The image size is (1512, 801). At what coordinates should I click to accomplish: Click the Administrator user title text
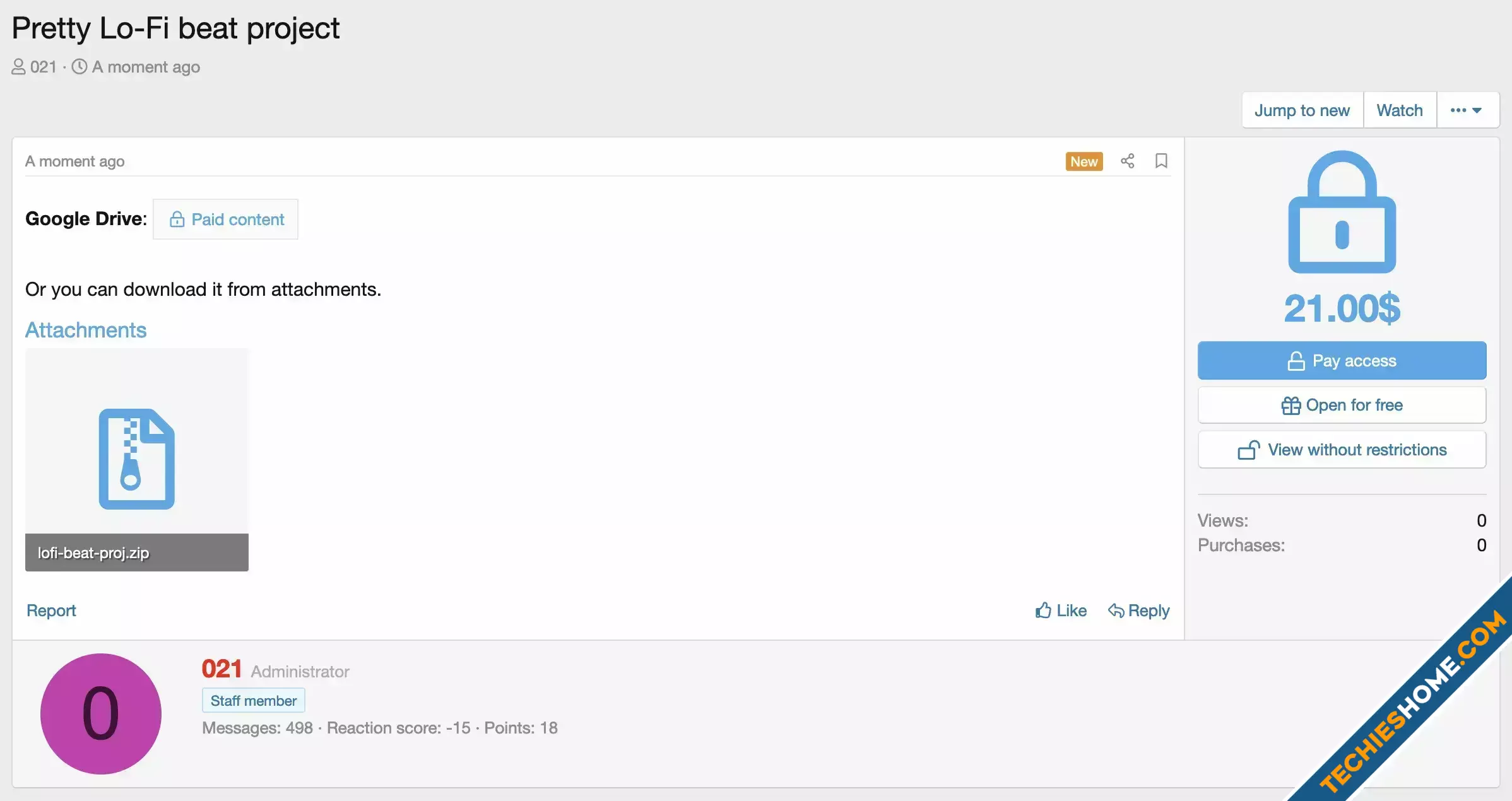point(300,672)
